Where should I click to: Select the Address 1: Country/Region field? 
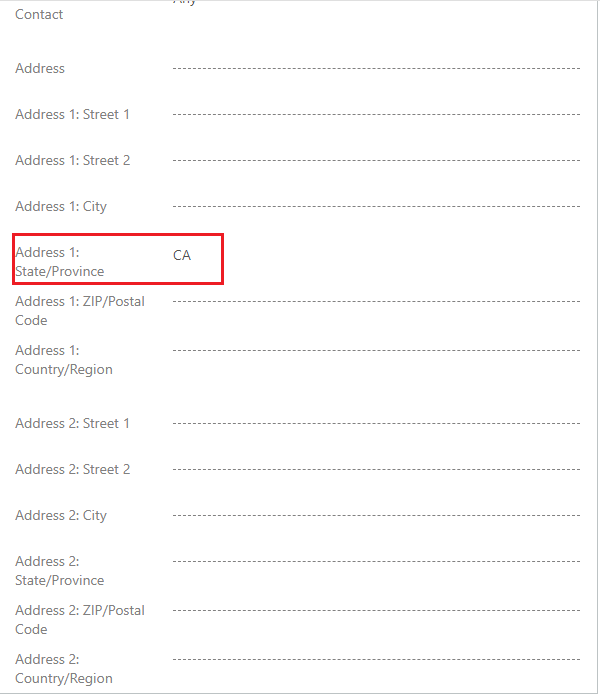[x=376, y=350]
